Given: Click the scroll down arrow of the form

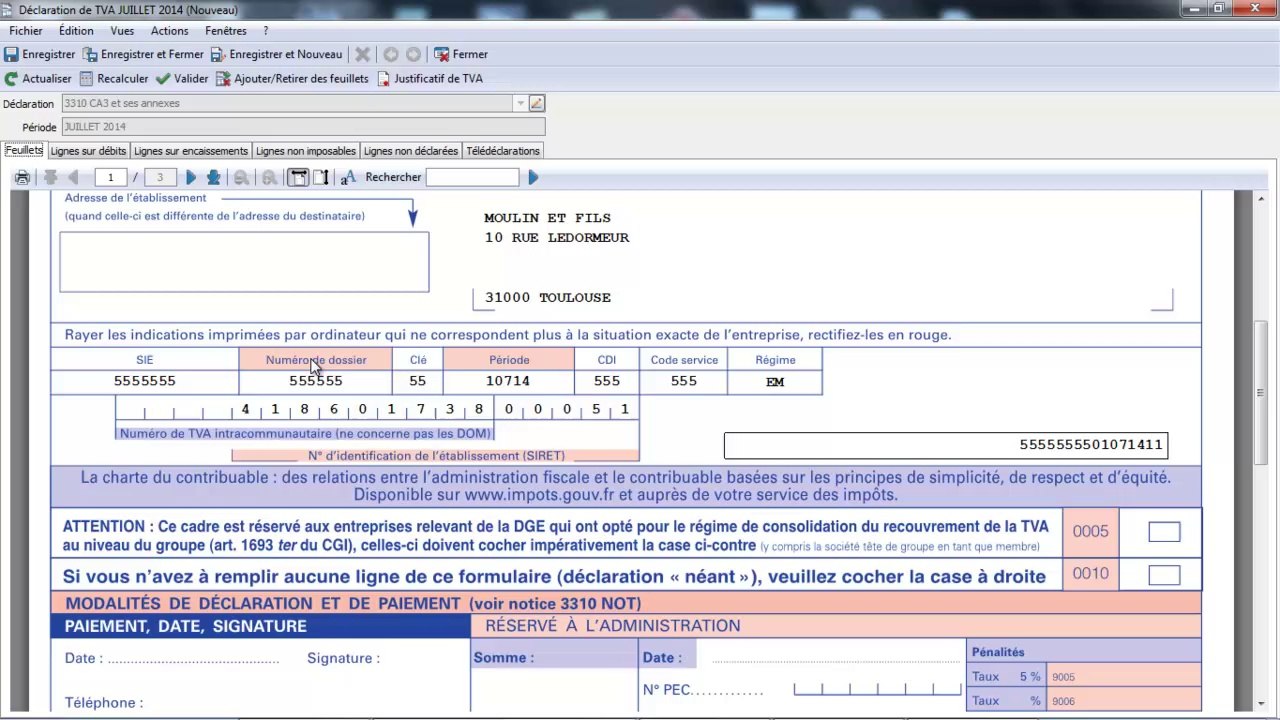Looking at the screenshot, I should point(1261,704).
